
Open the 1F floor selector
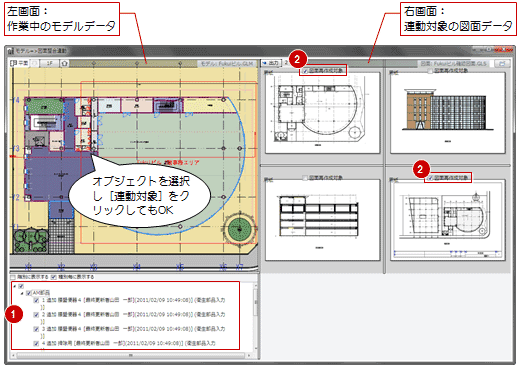50,63
